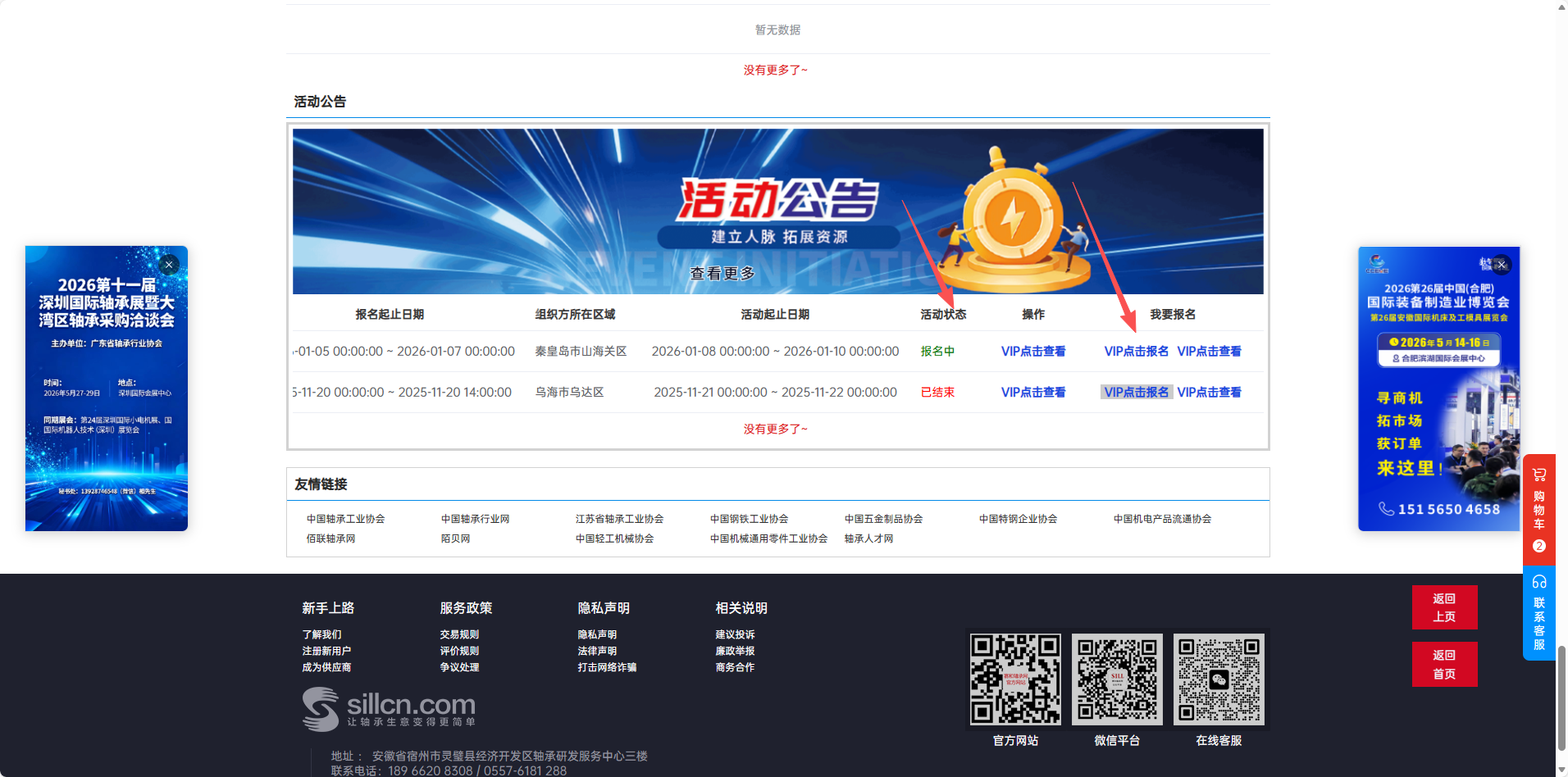Viewport: 1568px width, 777px height.
Task: Open 交易规则 under service policy
Action: pos(459,634)
